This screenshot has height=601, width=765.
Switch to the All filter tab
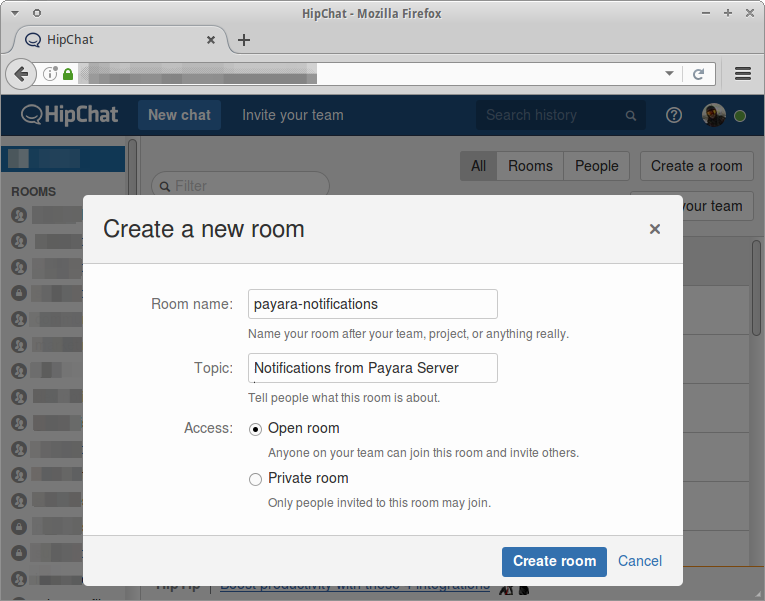(479, 166)
